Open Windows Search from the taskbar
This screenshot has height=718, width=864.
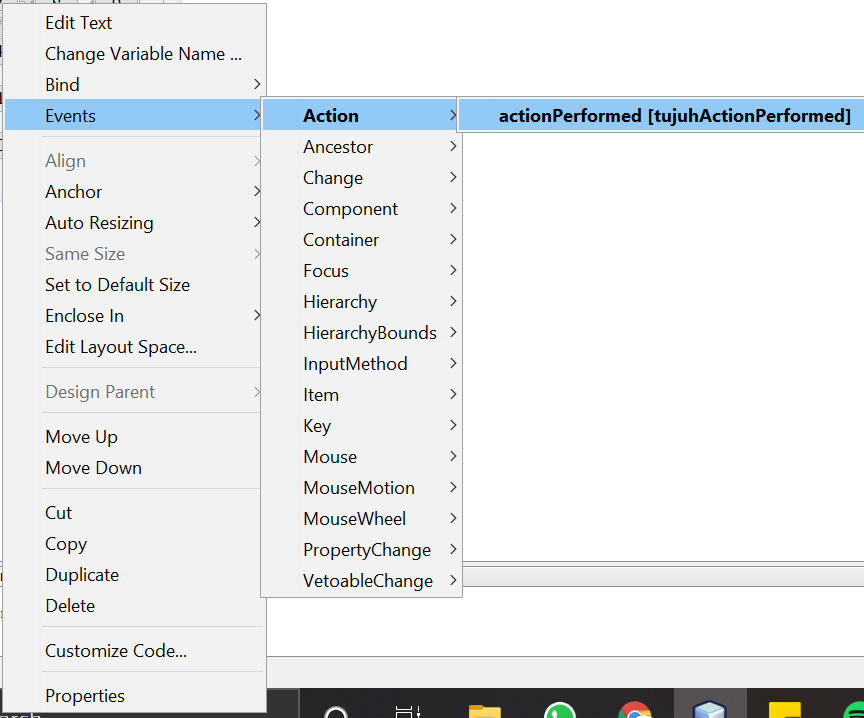tap(336, 707)
